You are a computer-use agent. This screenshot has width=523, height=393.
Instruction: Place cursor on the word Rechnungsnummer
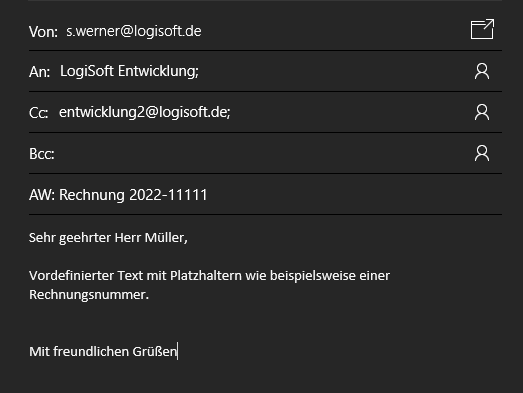click(89, 295)
